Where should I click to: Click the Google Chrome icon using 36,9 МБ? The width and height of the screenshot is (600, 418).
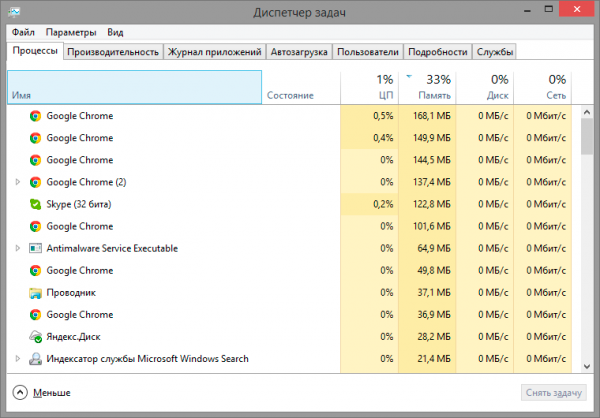tap(35, 315)
